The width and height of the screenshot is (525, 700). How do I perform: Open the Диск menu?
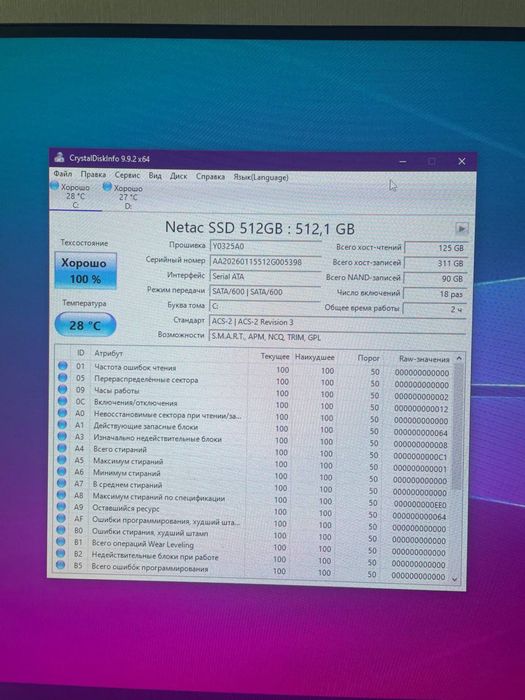click(x=178, y=176)
